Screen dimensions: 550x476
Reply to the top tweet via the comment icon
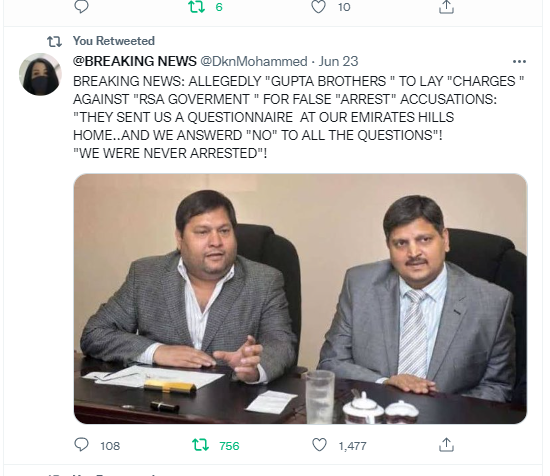[81, 6]
